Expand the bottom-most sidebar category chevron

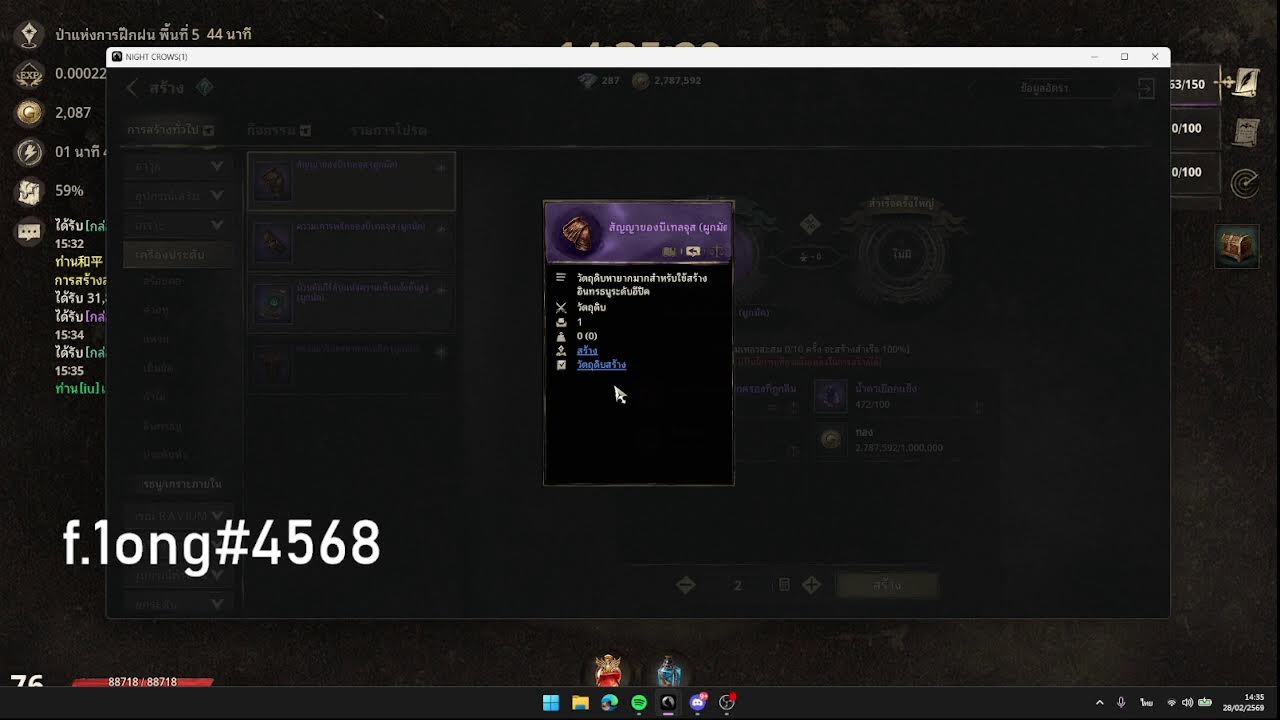pos(217,604)
